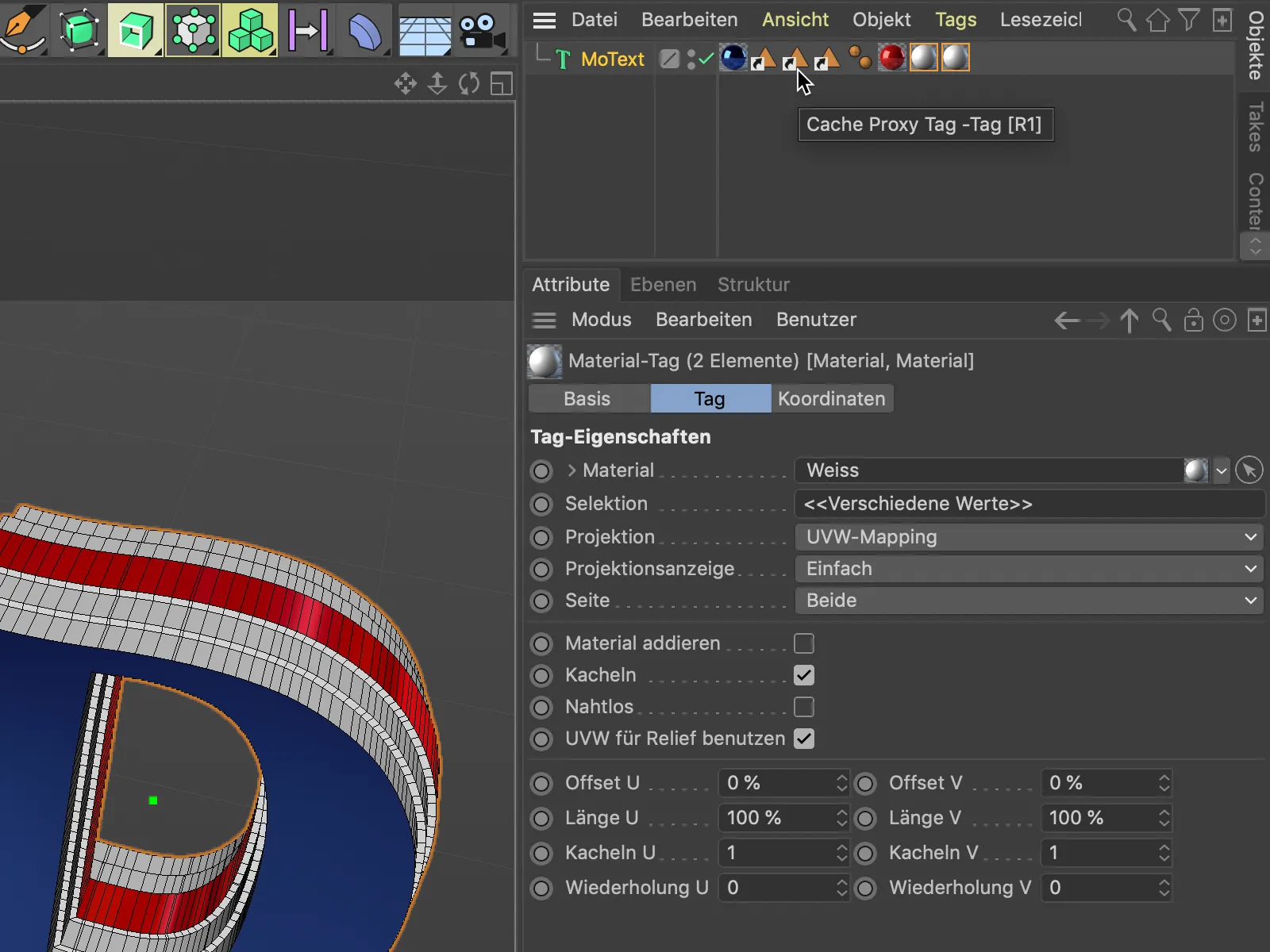The height and width of the screenshot is (952, 1270).
Task: Switch to the Koordinaten tab
Action: (832, 398)
